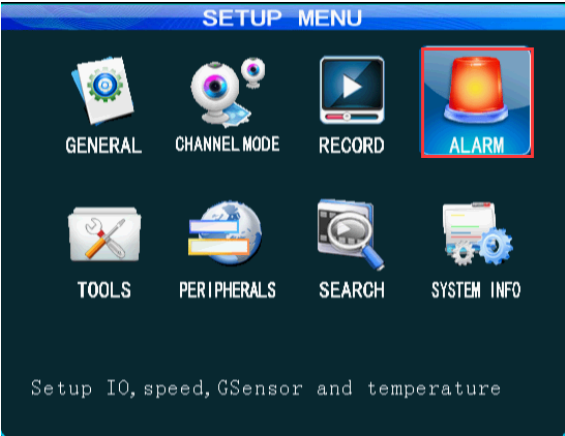Screen dimensions: 565x436
Task: Open the Record play-screen icon
Action: (x=352, y=90)
